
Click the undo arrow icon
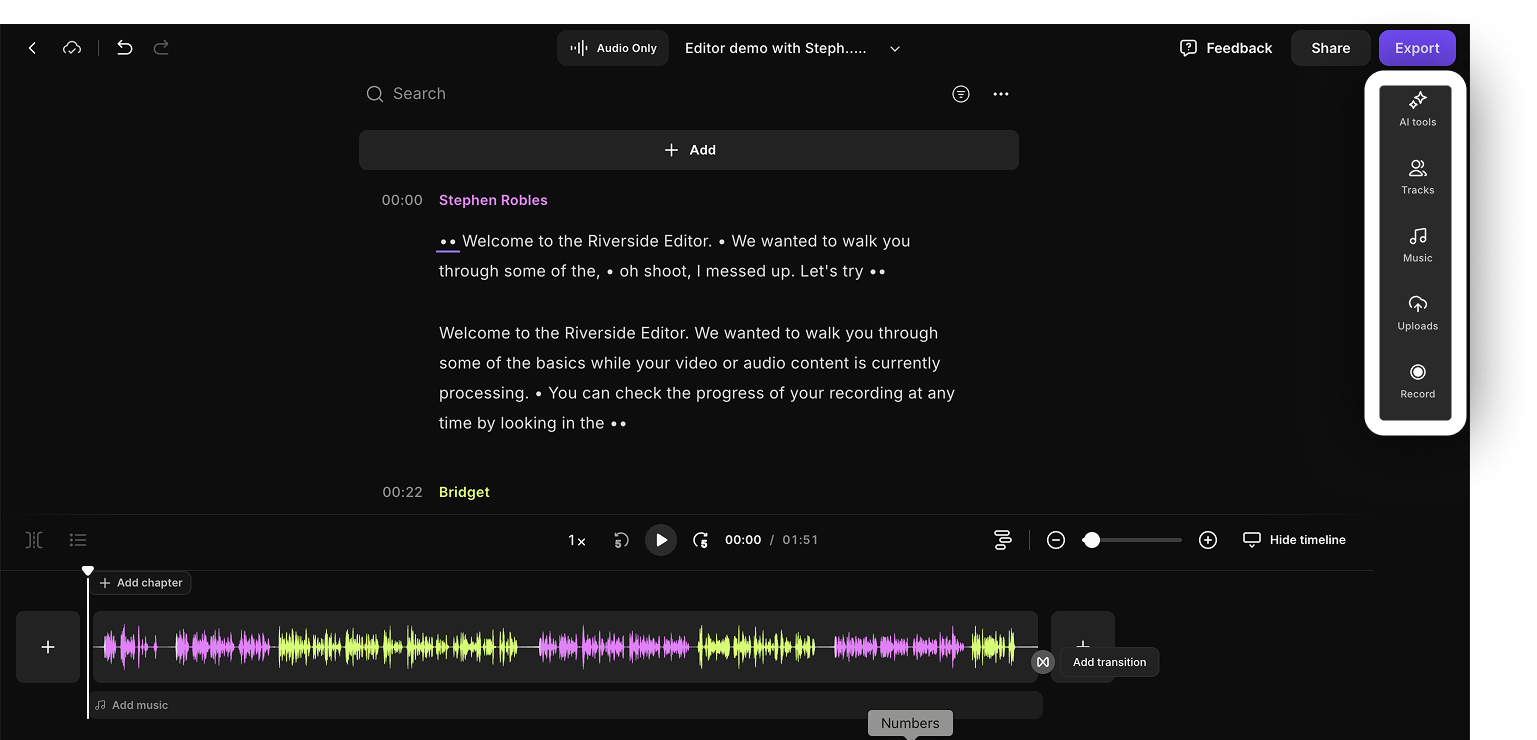click(x=124, y=48)
